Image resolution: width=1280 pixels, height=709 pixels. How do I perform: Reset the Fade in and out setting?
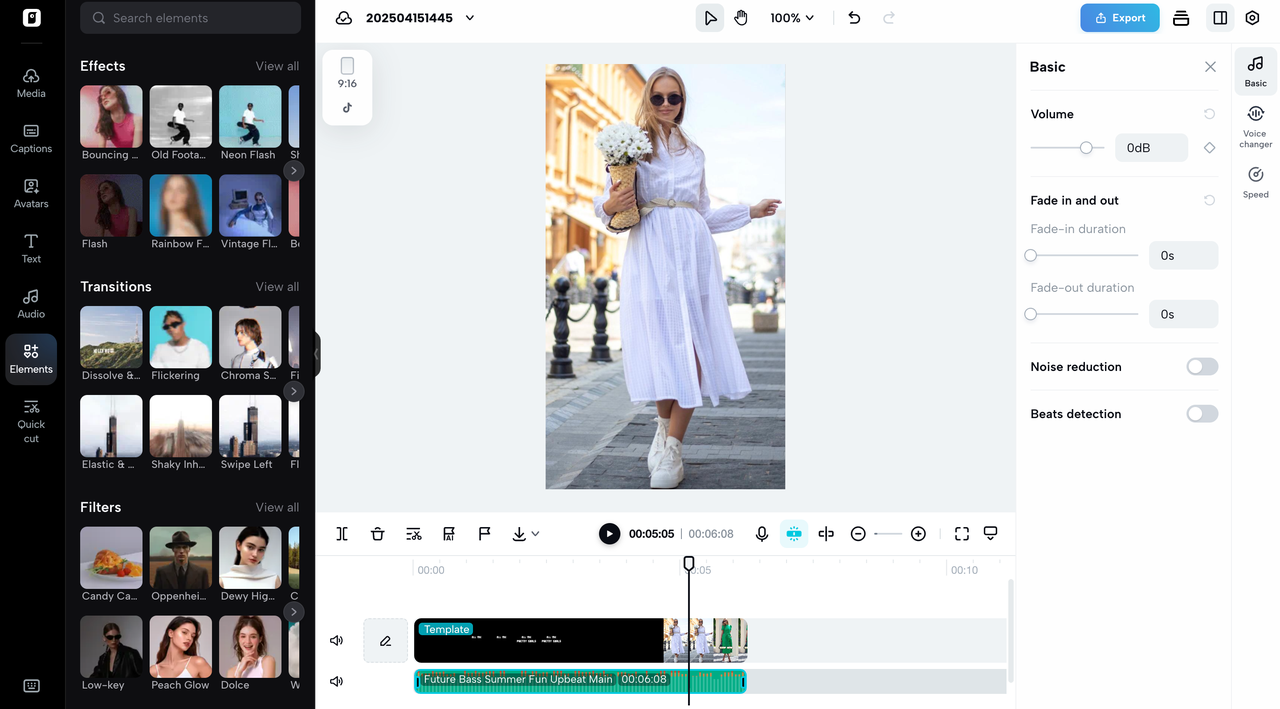tap(1209, 200)
